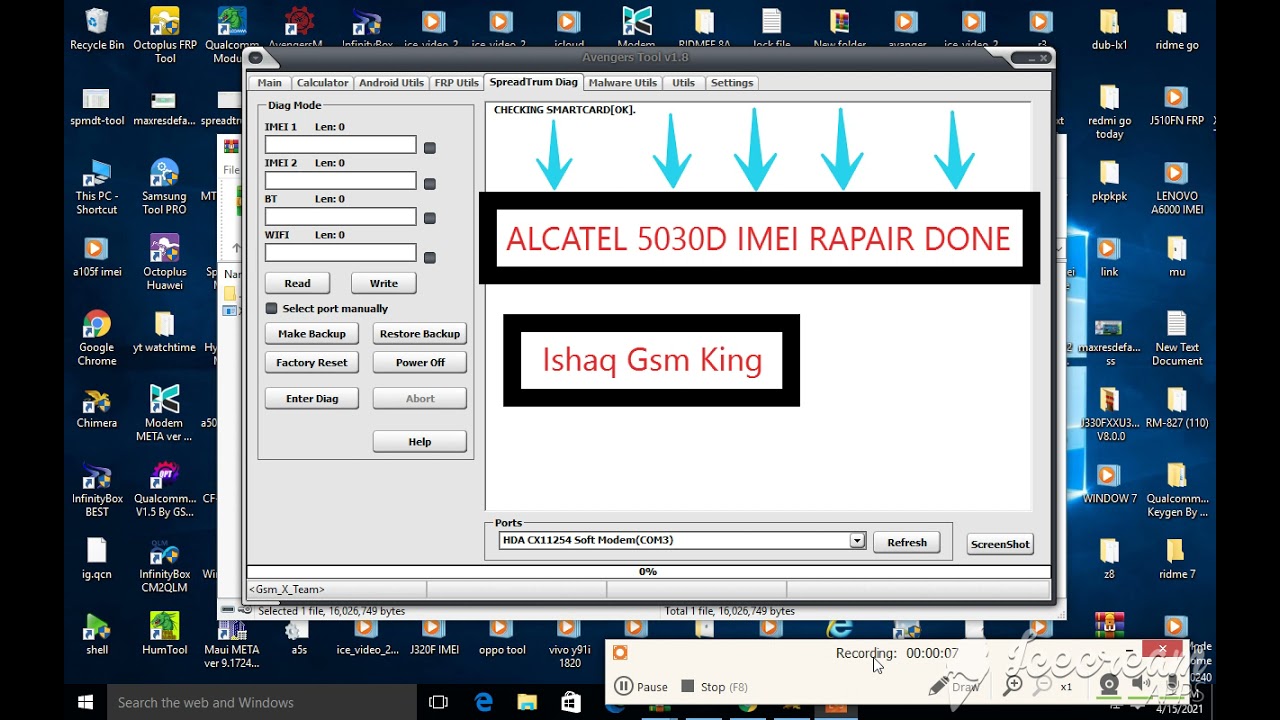Refresh the ports list
This screenshot has height=720, width=1280.
(x=907, y=542)
